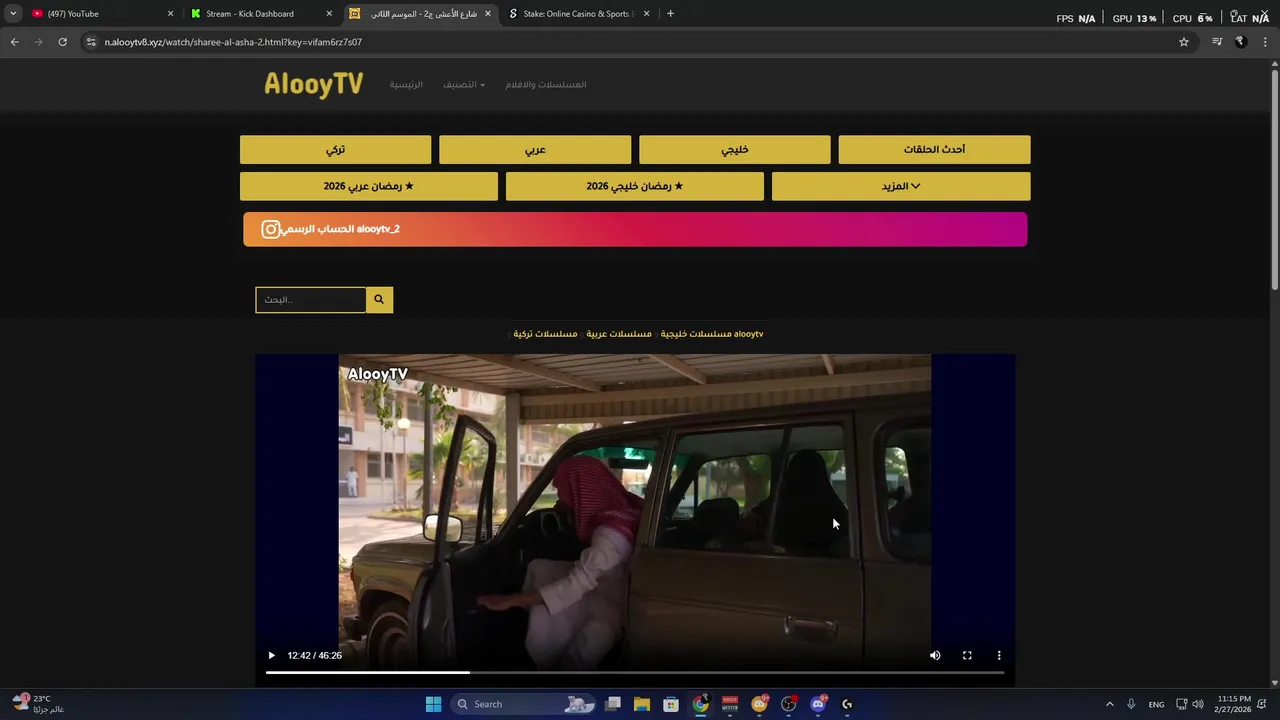Open File Explorer from the taskbar
The width and height of the screenshot is (1280, 720).
point(642,704)
